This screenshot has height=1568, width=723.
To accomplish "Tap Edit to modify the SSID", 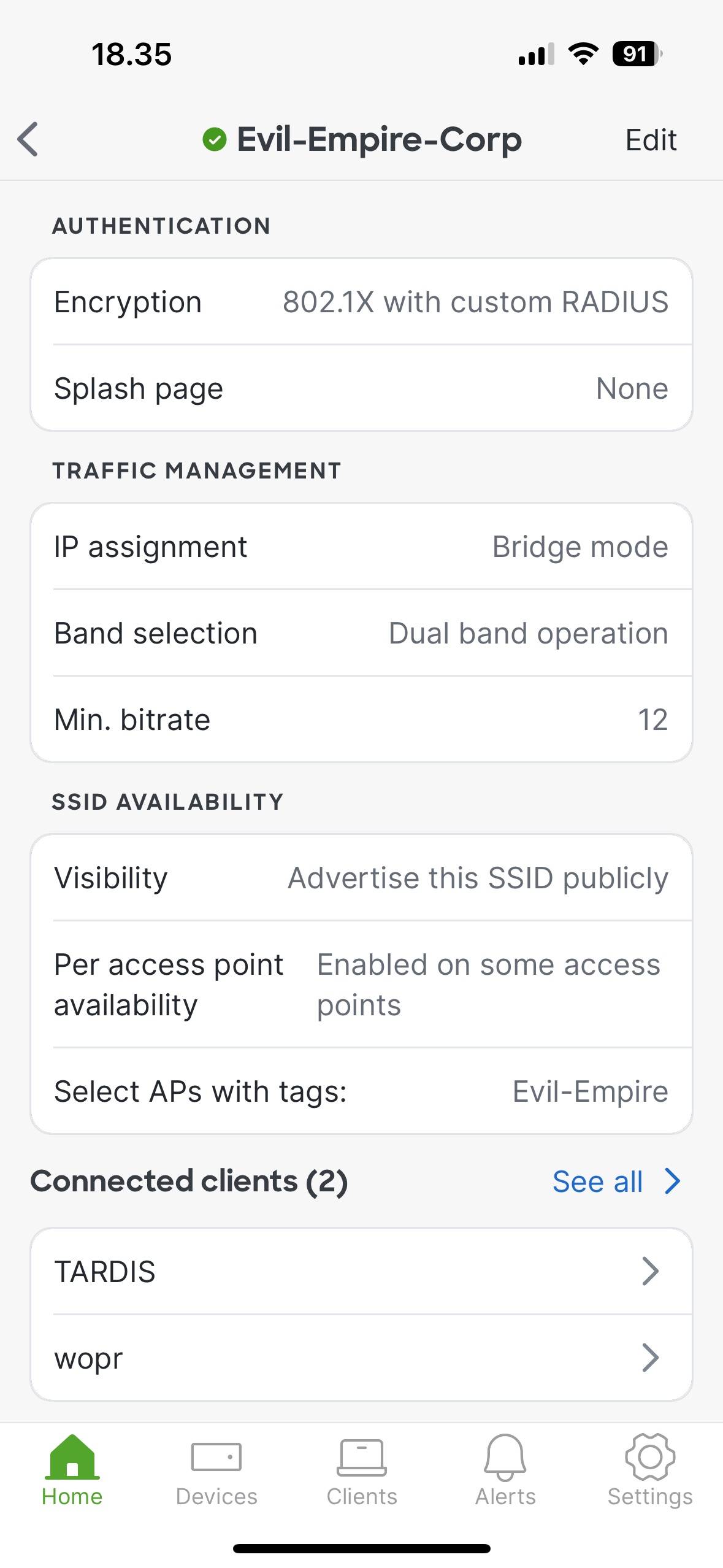I will (x=651, y=140).
